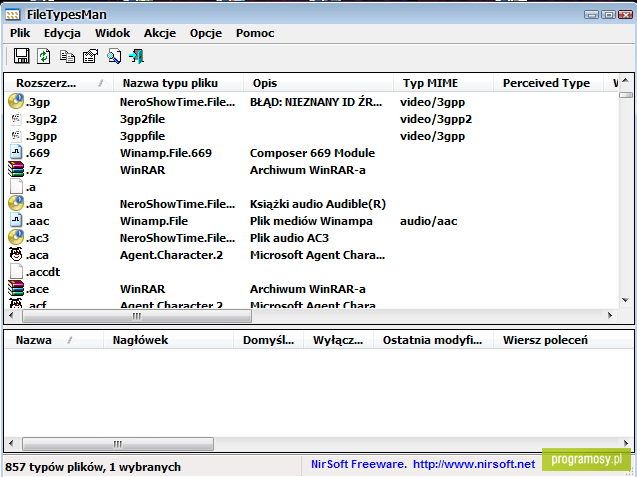Click the Winamp icon beside .aac
The image size is (637, 477).
click(16, 221)
